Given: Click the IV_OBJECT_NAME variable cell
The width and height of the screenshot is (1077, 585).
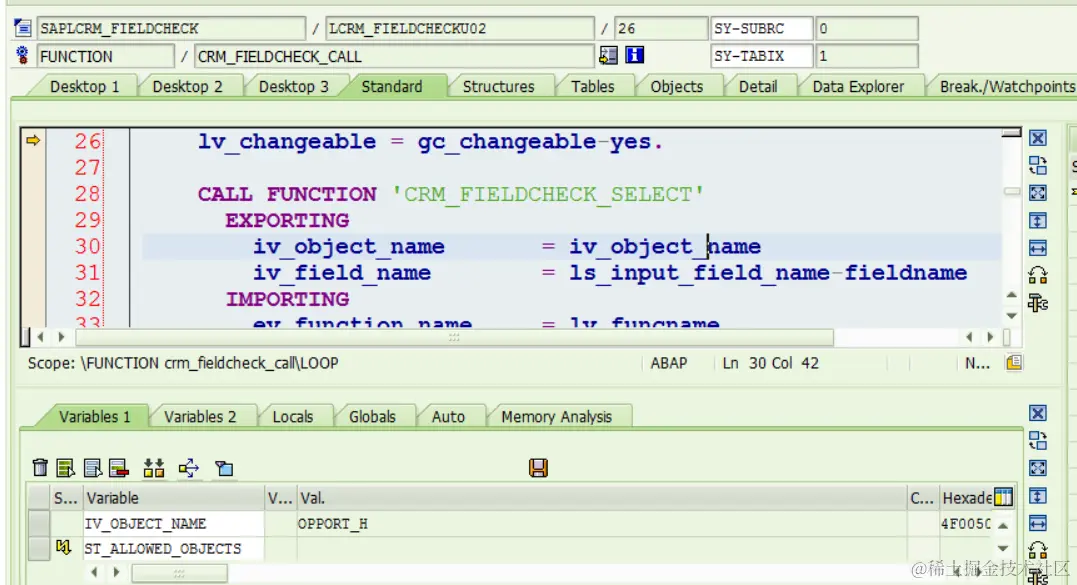Looking at the screenshot, I should (x=174, y=523).
